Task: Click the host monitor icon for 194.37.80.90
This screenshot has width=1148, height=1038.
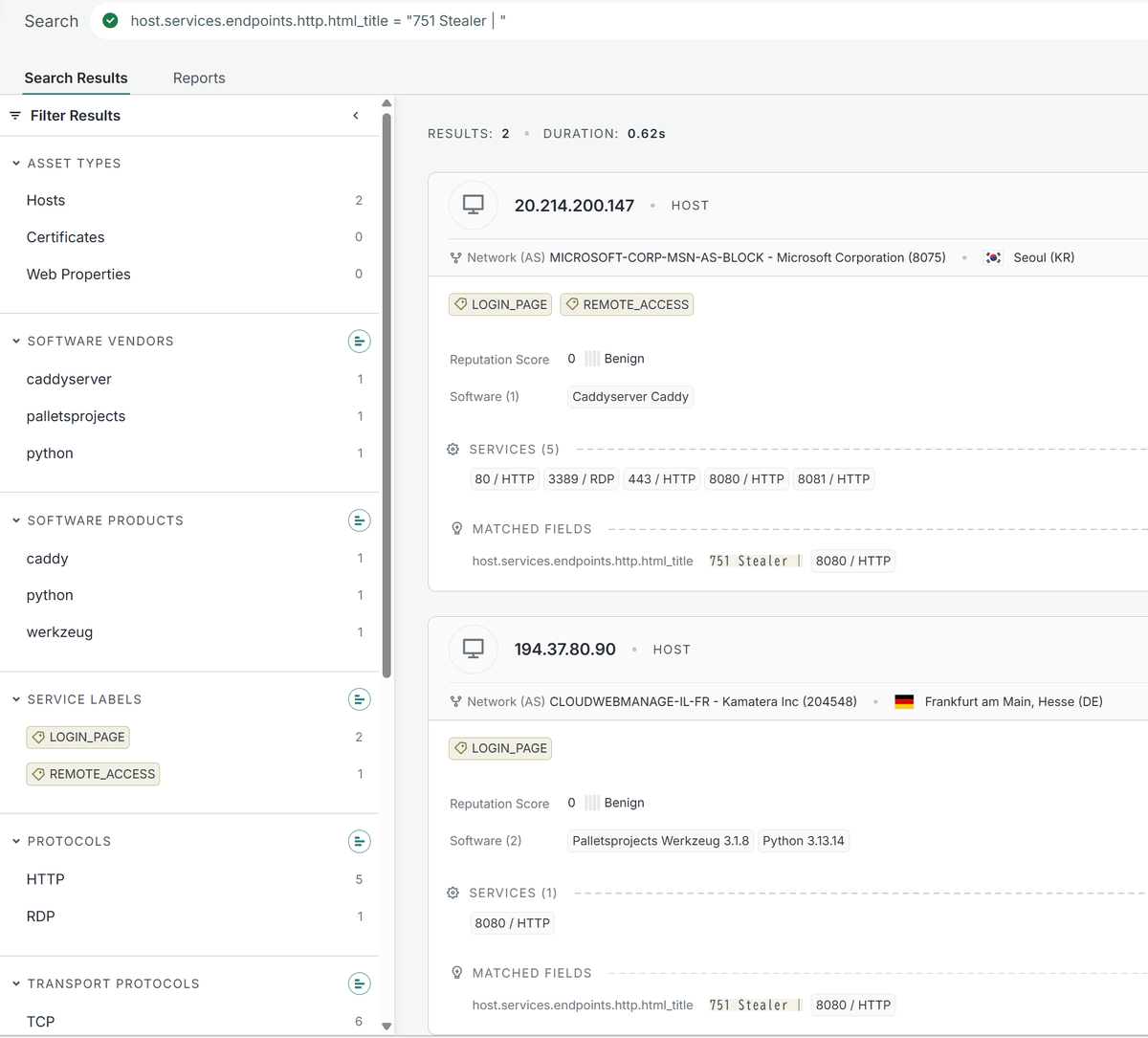Action: pyautogui.click(x=473, y=649)
